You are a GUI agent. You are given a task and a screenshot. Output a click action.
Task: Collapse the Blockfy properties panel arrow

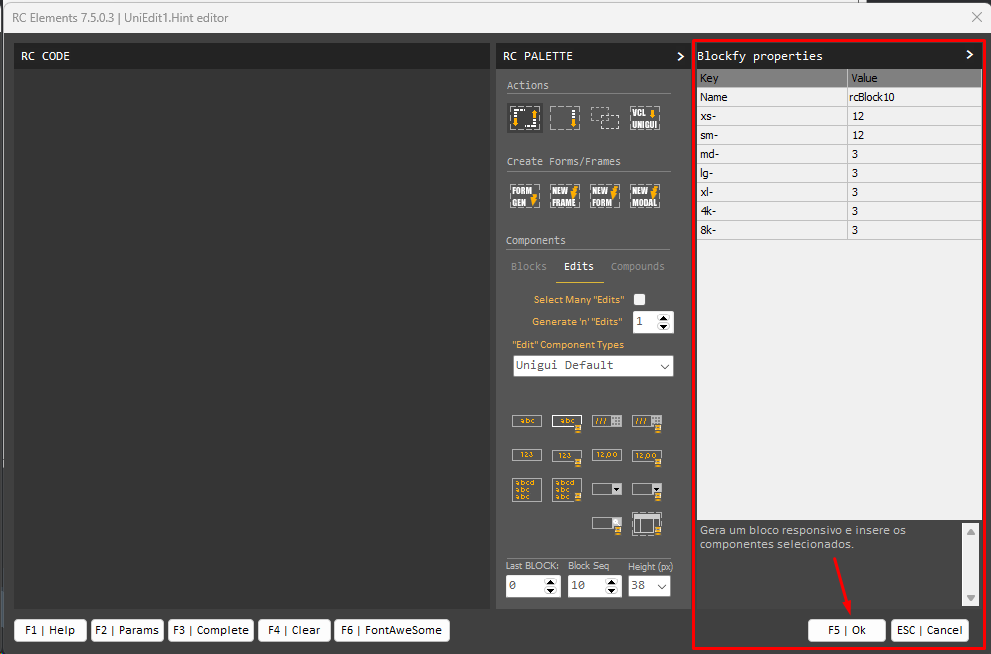pyautogui.click(x=969, y=55)
